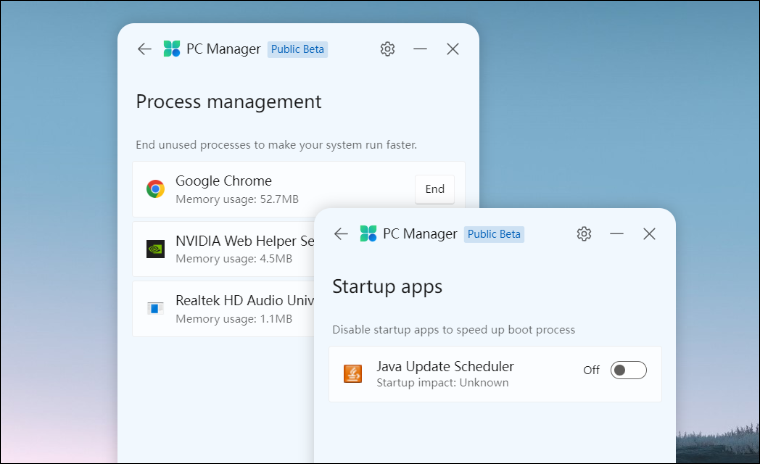This screenshot has width=760, height=464.
Task: Toggle Java Update Scheduler startup switch
Action: (x=629, y=370)
